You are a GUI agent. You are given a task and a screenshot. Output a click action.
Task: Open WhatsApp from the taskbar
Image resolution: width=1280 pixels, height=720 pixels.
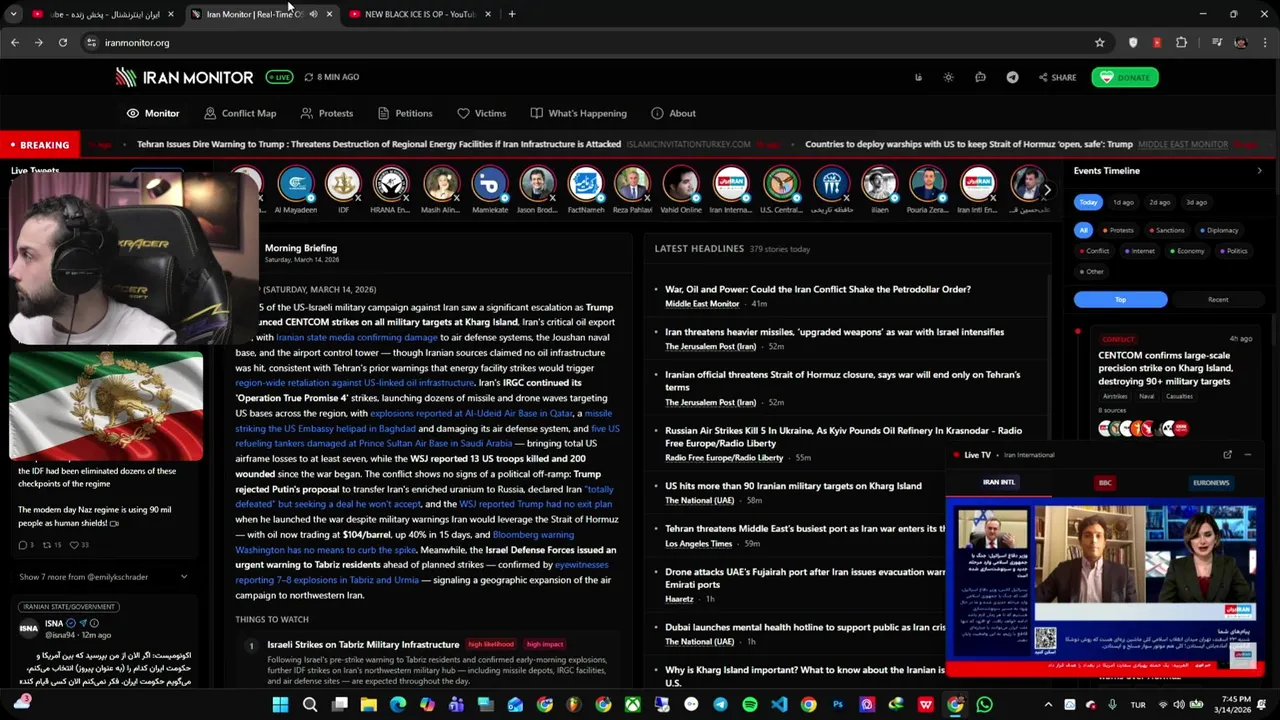(985, 705)
